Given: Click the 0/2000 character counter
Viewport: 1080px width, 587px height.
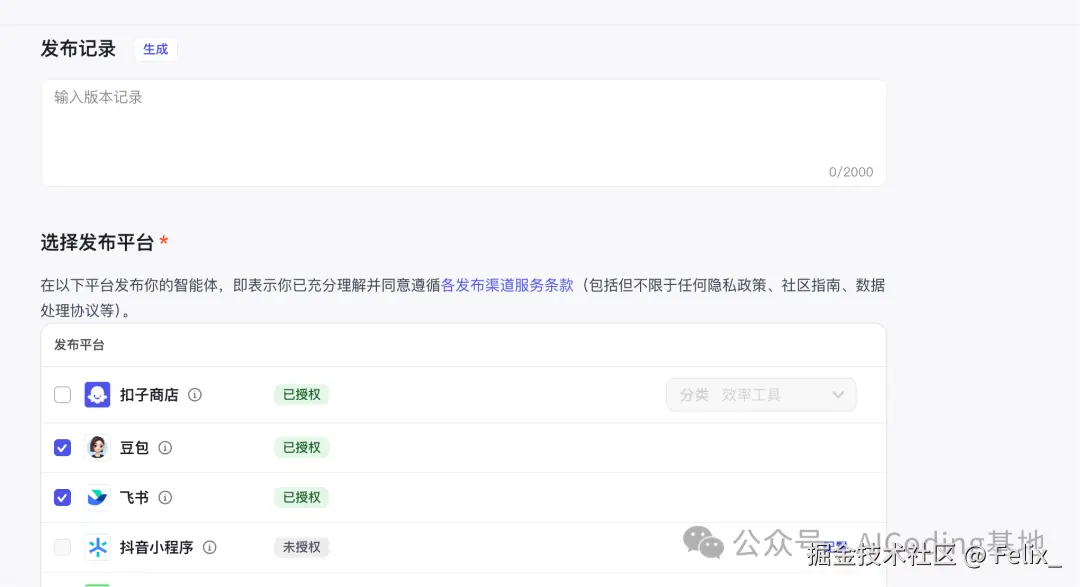Looking at the screenshot, I should (x=851, y=172).
